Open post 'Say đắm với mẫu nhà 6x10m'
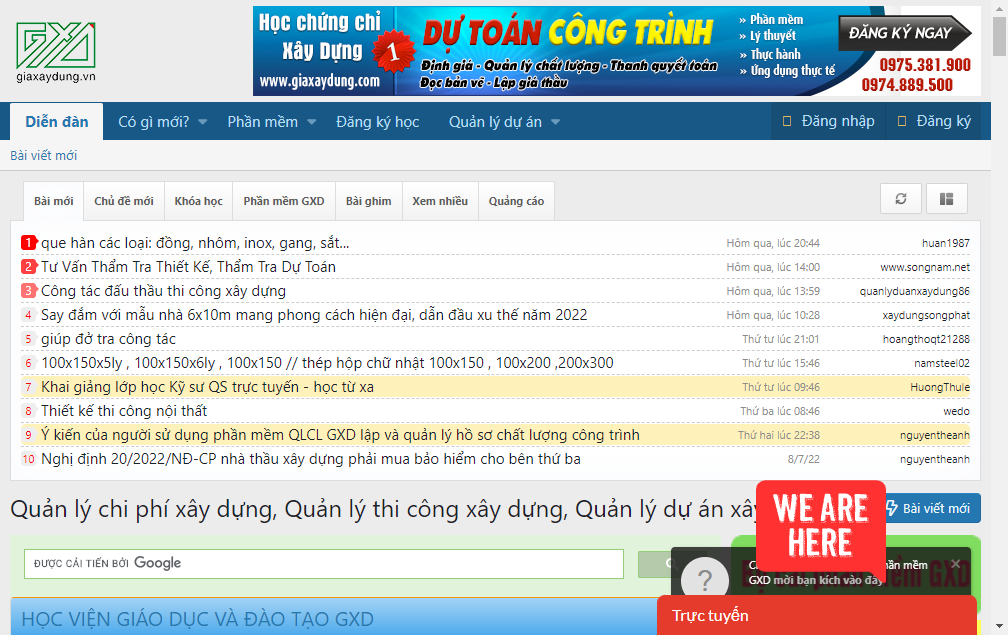The width and height of the screenshot is (1008, 635). pyautogui.click(x=314, y=315)
